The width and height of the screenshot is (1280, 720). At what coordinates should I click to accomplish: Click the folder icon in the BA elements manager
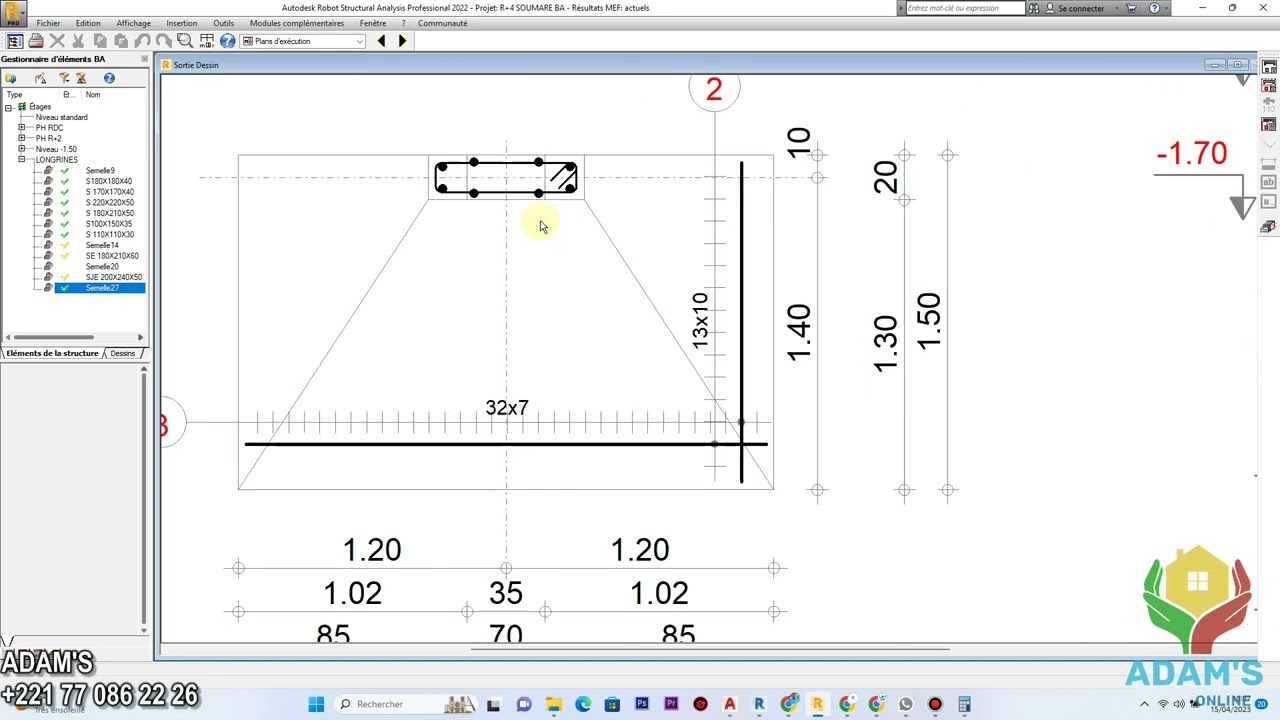click(x=11, y=78)
